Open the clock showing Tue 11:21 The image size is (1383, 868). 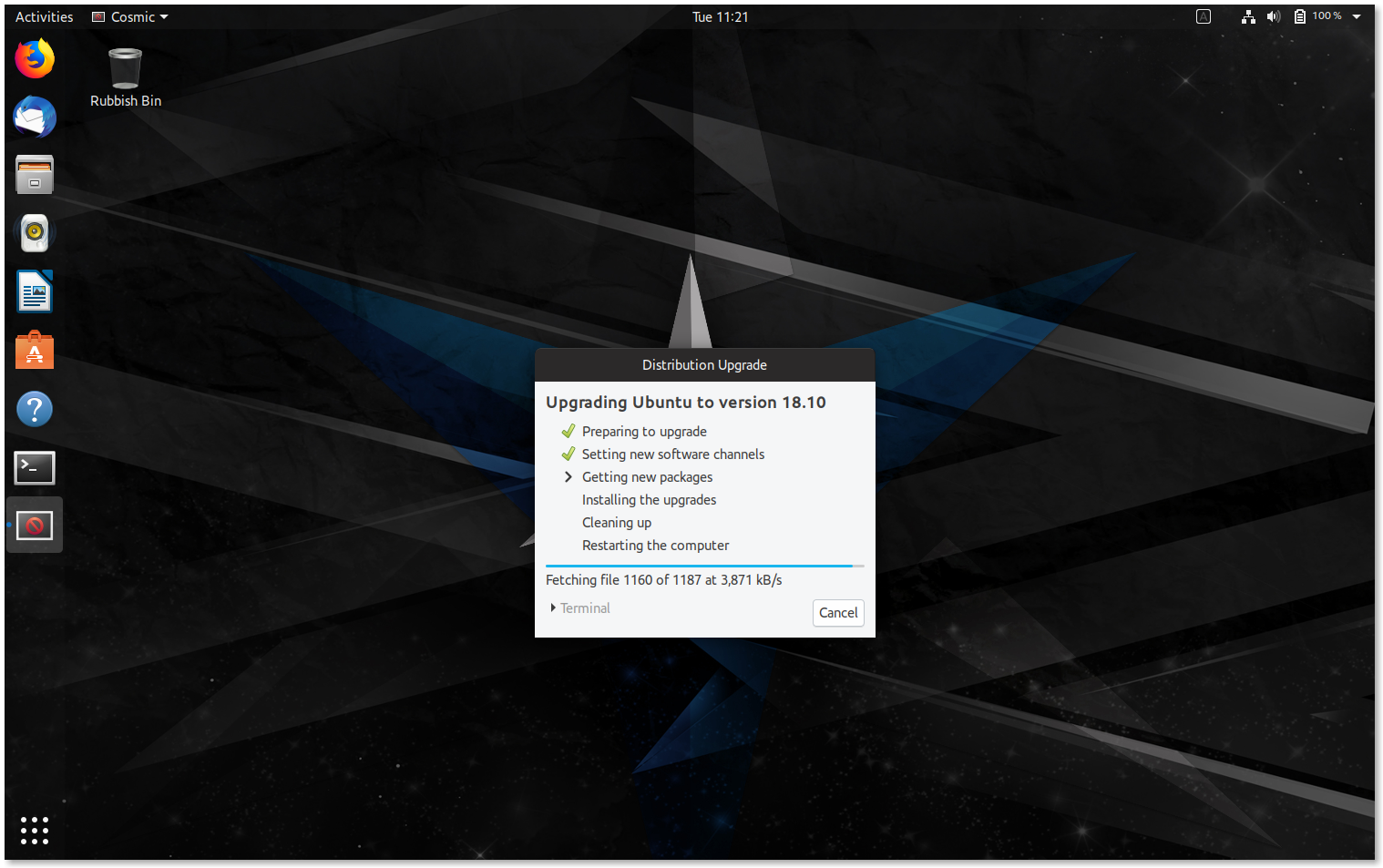[720, 16]
